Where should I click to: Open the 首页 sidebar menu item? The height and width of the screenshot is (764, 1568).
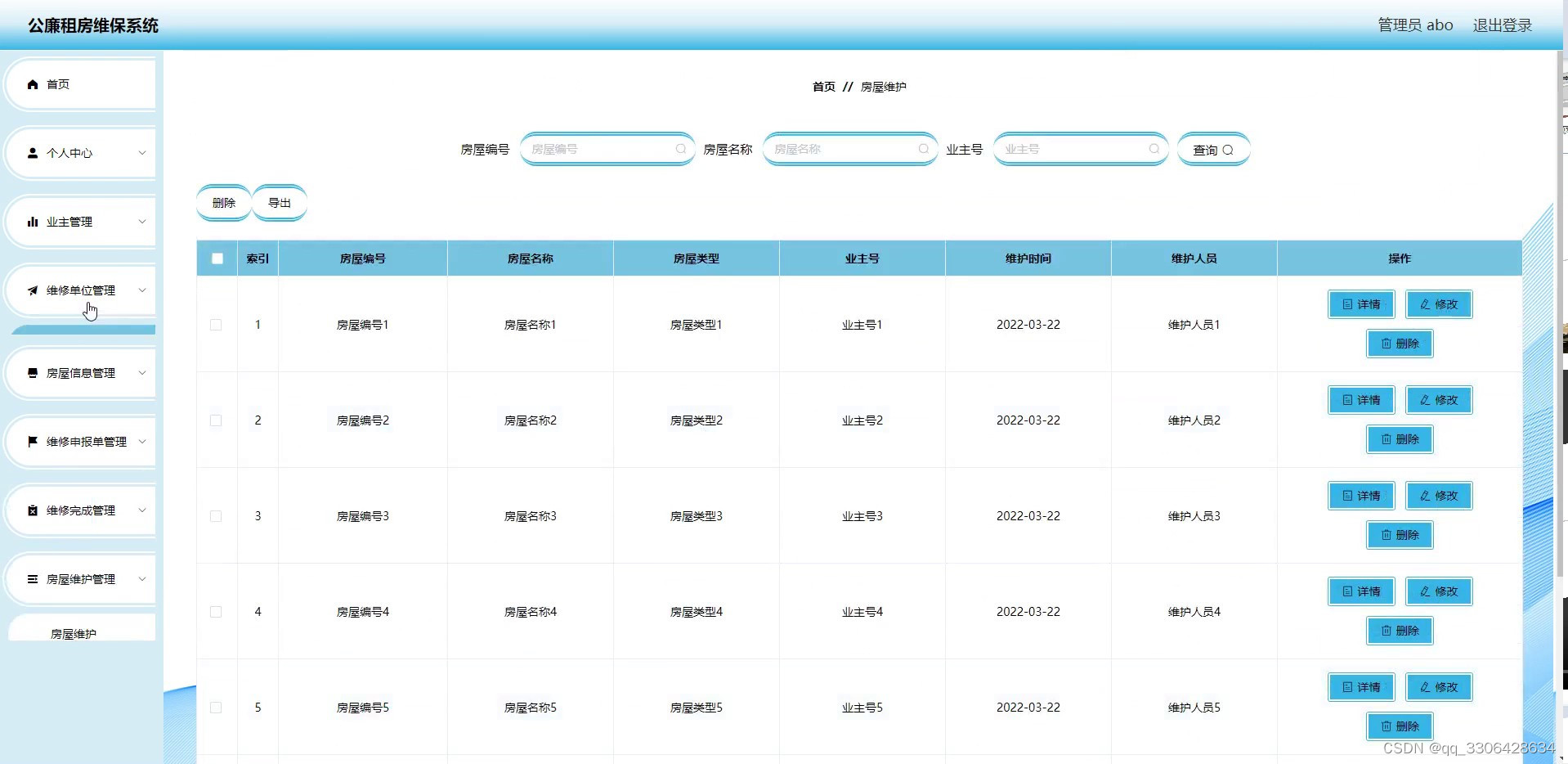[x=80, y=84]
